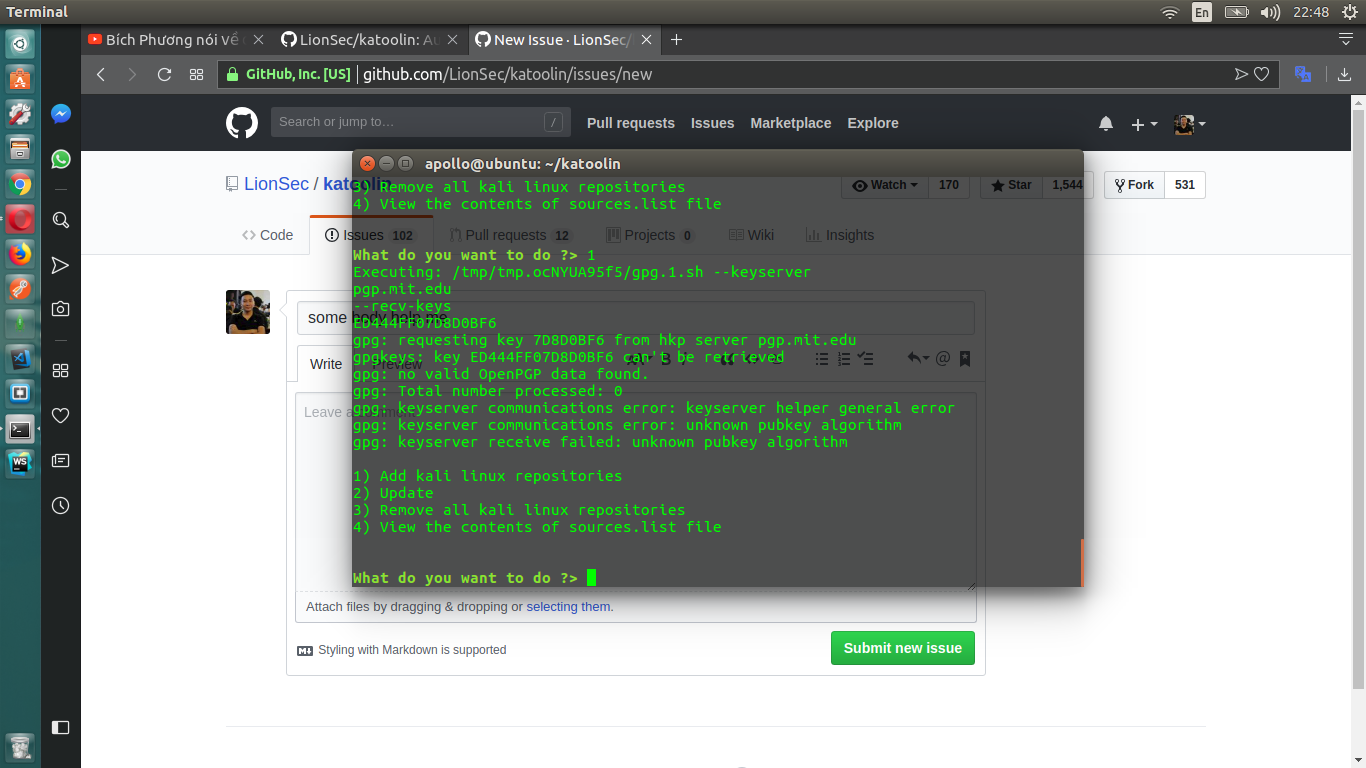Click the Submit new issue button

tap(902, 648)
